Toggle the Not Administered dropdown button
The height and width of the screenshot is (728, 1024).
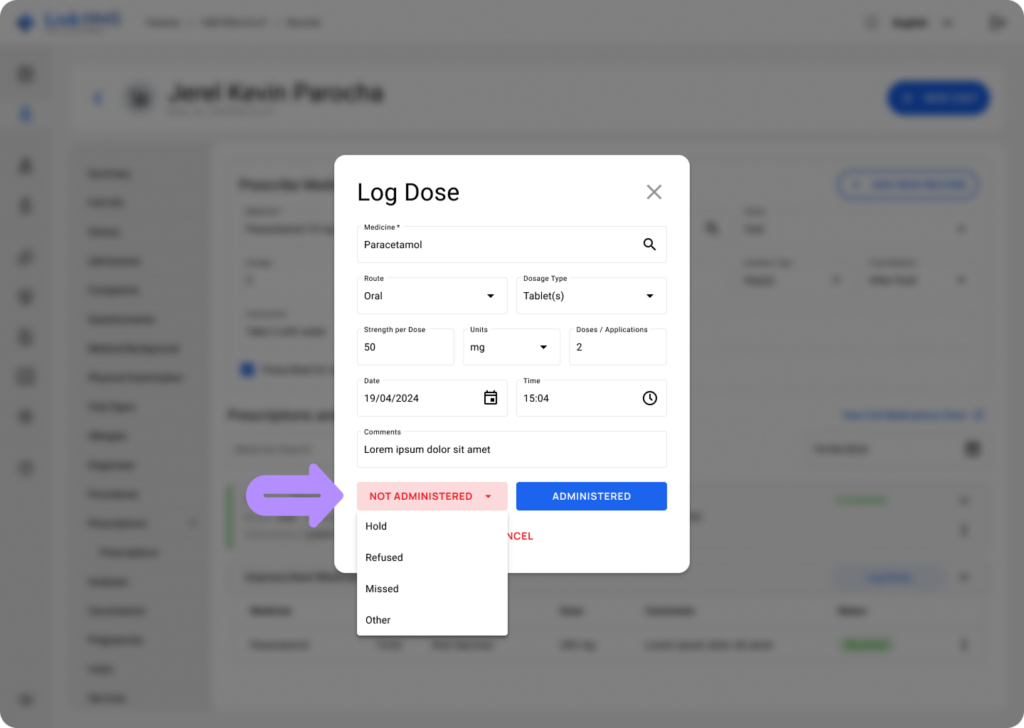(431, 496)
